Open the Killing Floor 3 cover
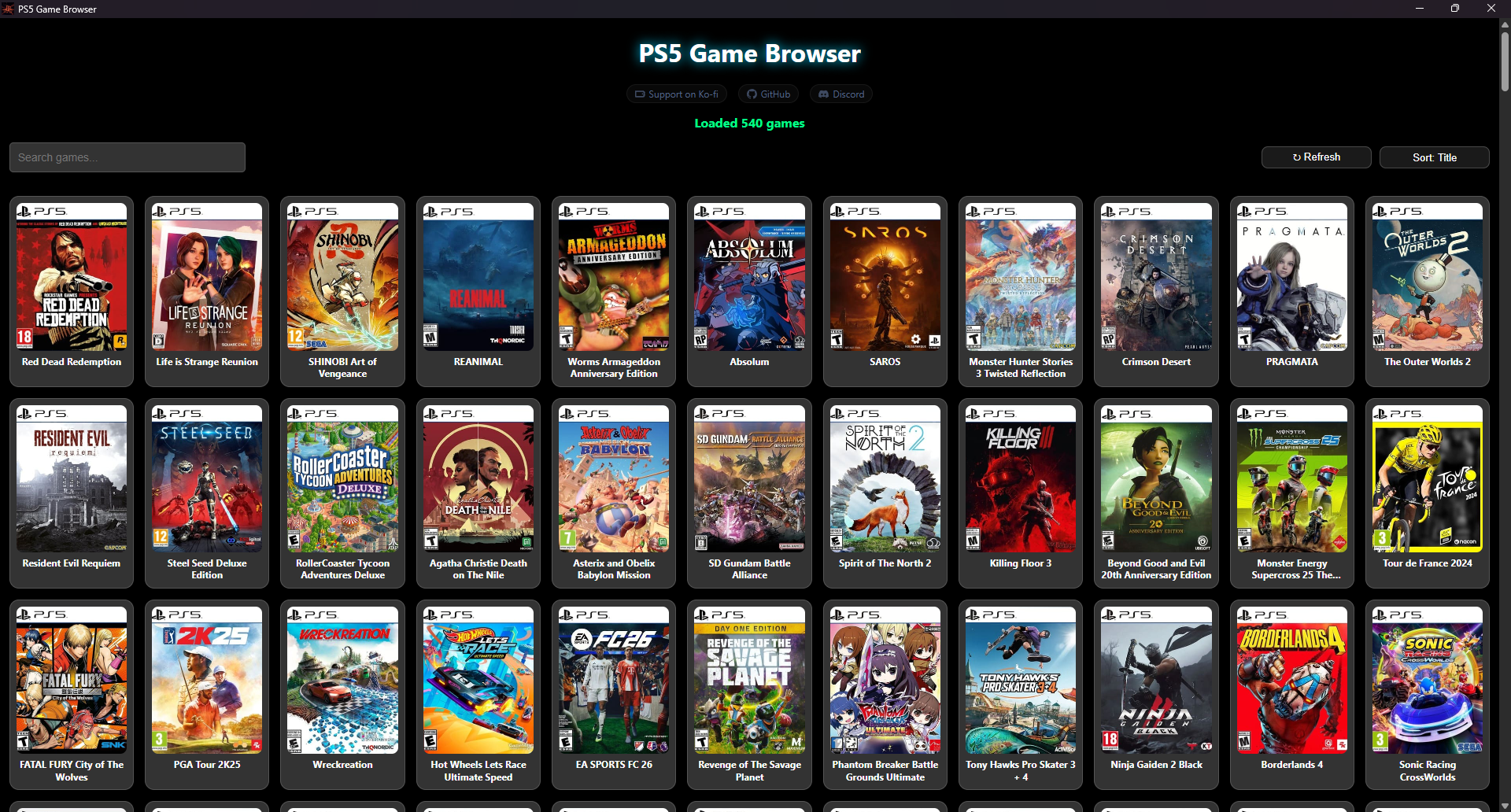Screen dimensions: 1511x812 (x=1021, y=478)
